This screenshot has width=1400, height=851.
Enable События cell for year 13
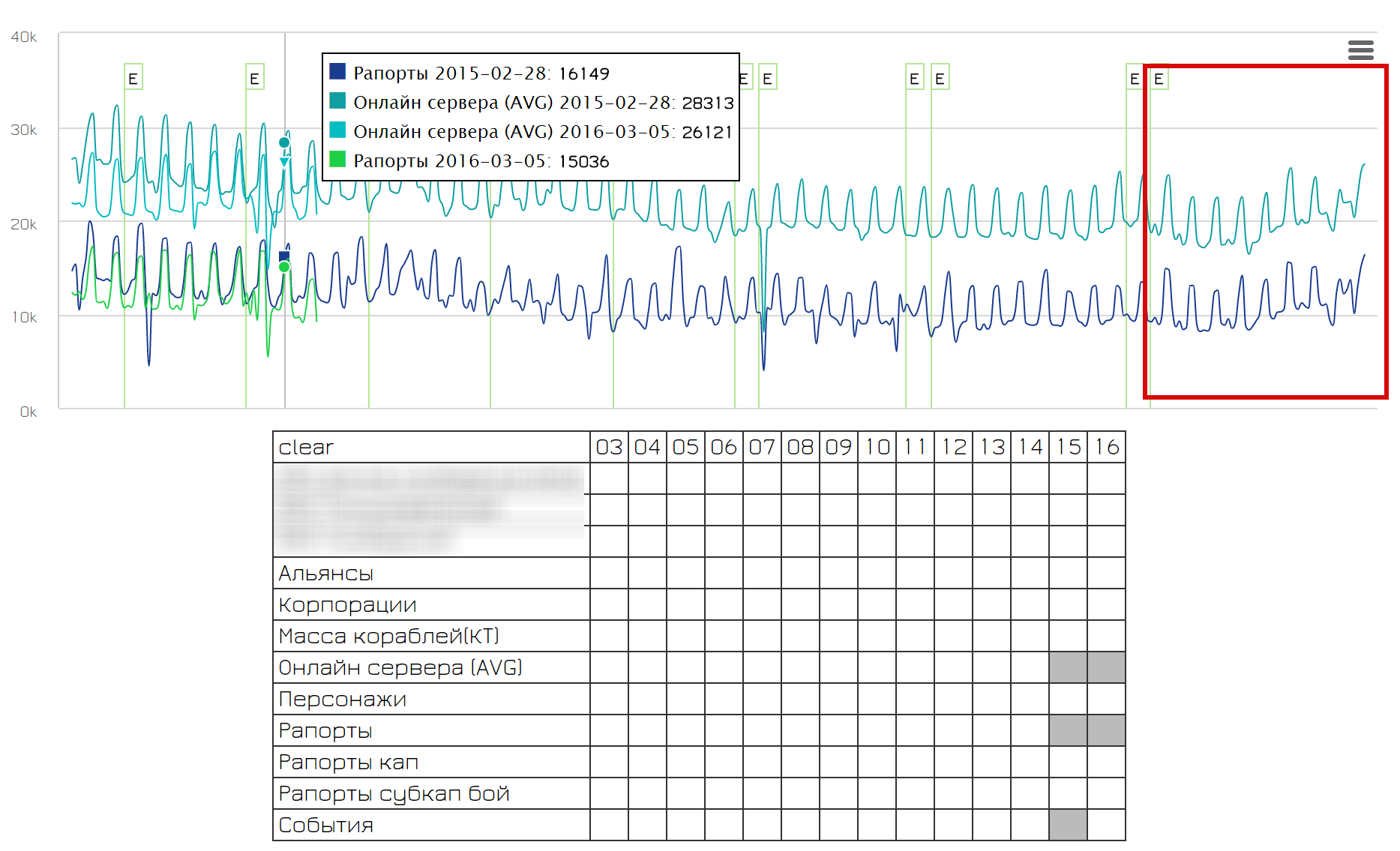992,825
